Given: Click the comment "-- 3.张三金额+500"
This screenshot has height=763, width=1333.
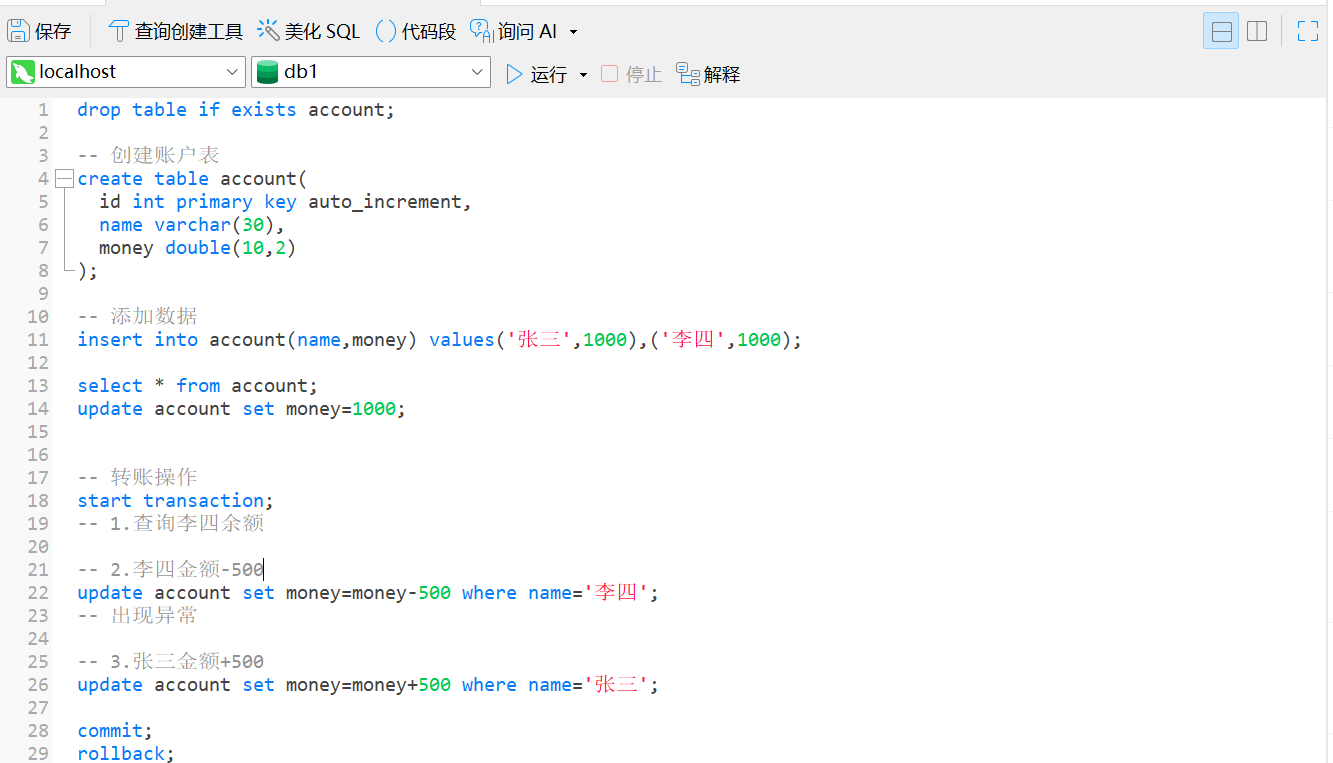Looking at the screenshot, I should (170, 662).
